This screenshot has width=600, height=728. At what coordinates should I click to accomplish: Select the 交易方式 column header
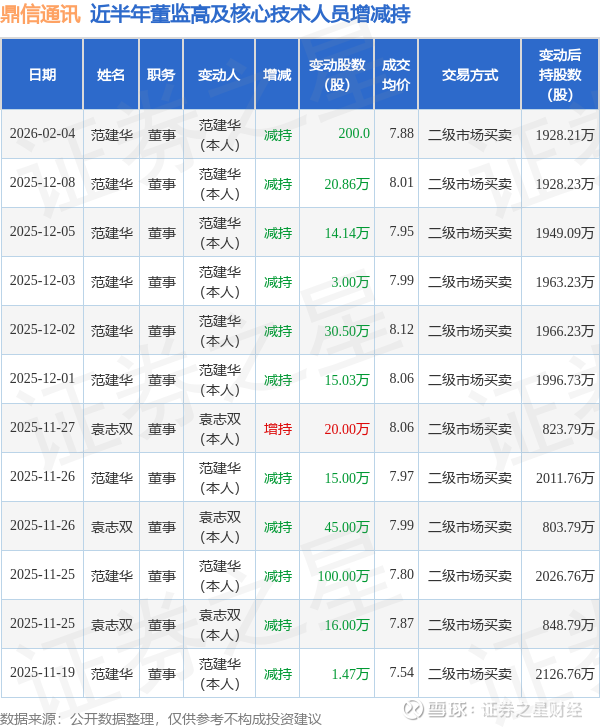(470, 75)
